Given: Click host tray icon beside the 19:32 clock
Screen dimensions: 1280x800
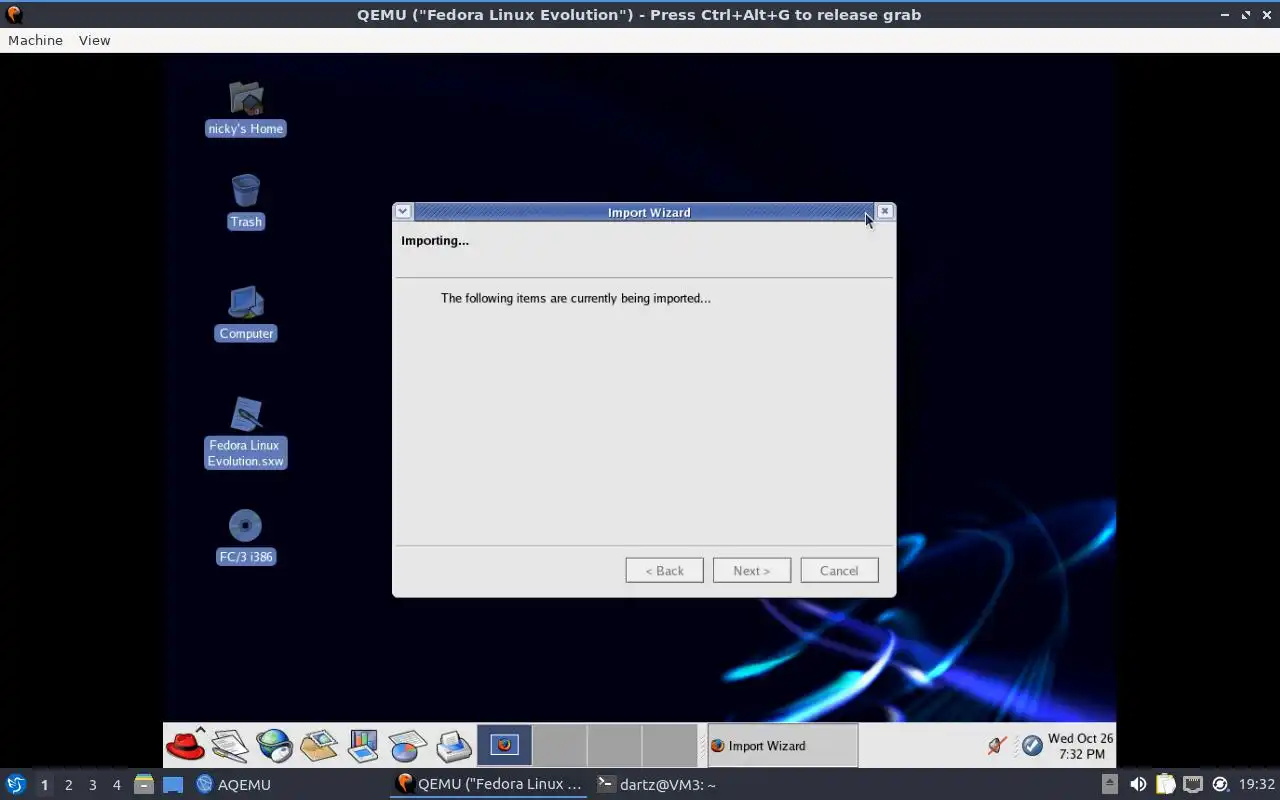Looking at the screenshot, I should (1220, 784).
